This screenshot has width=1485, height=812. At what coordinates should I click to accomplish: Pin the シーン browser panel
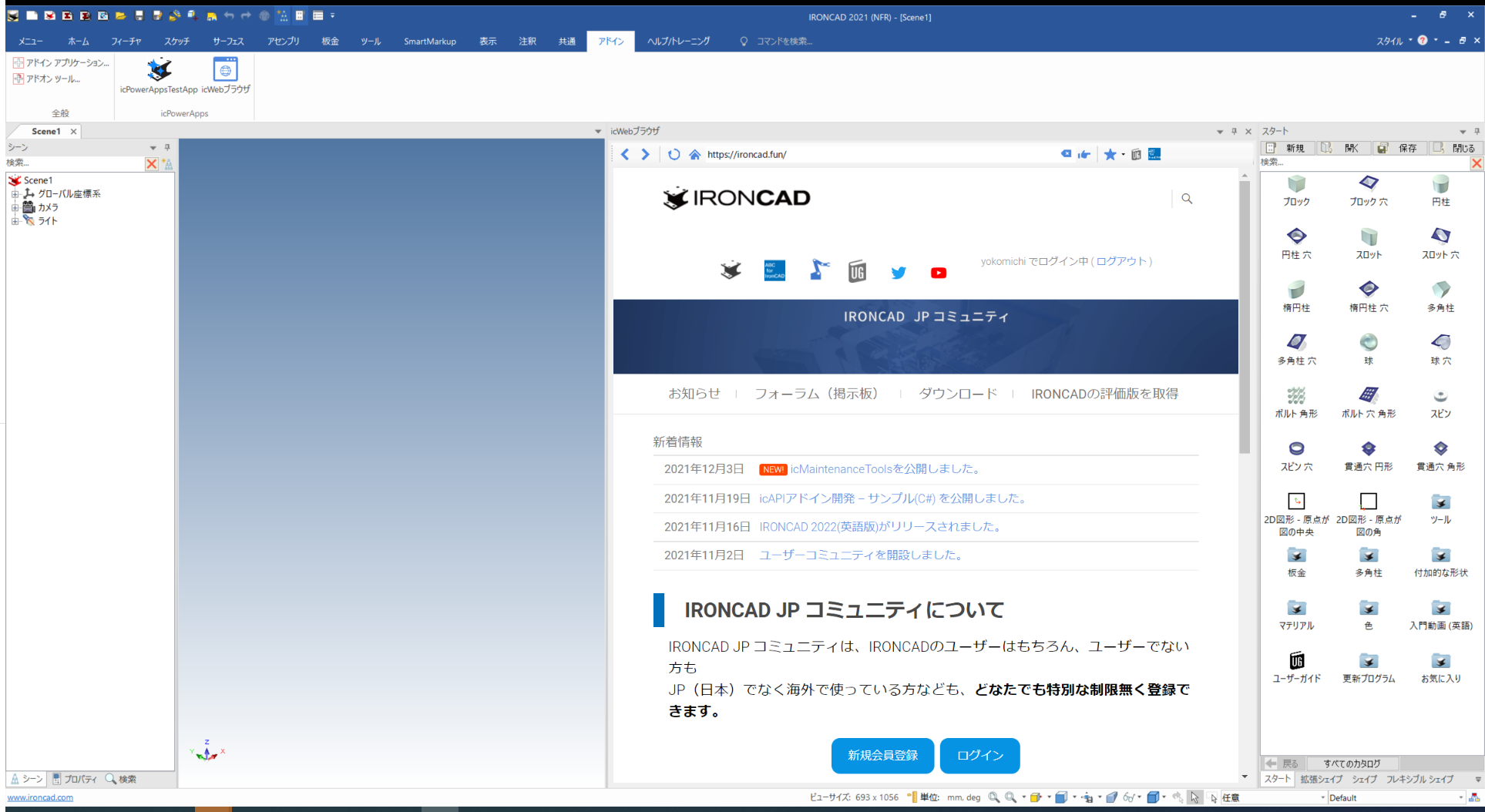167,147
